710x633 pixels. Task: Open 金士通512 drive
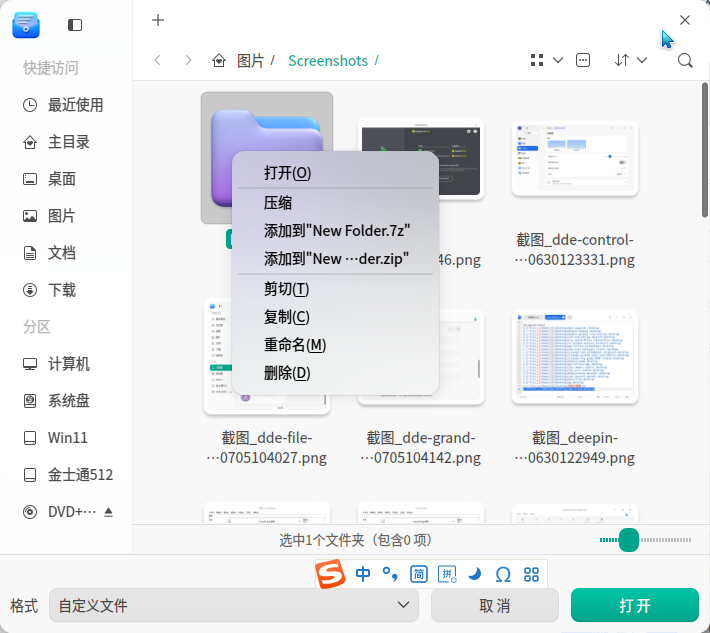(66, 475)
